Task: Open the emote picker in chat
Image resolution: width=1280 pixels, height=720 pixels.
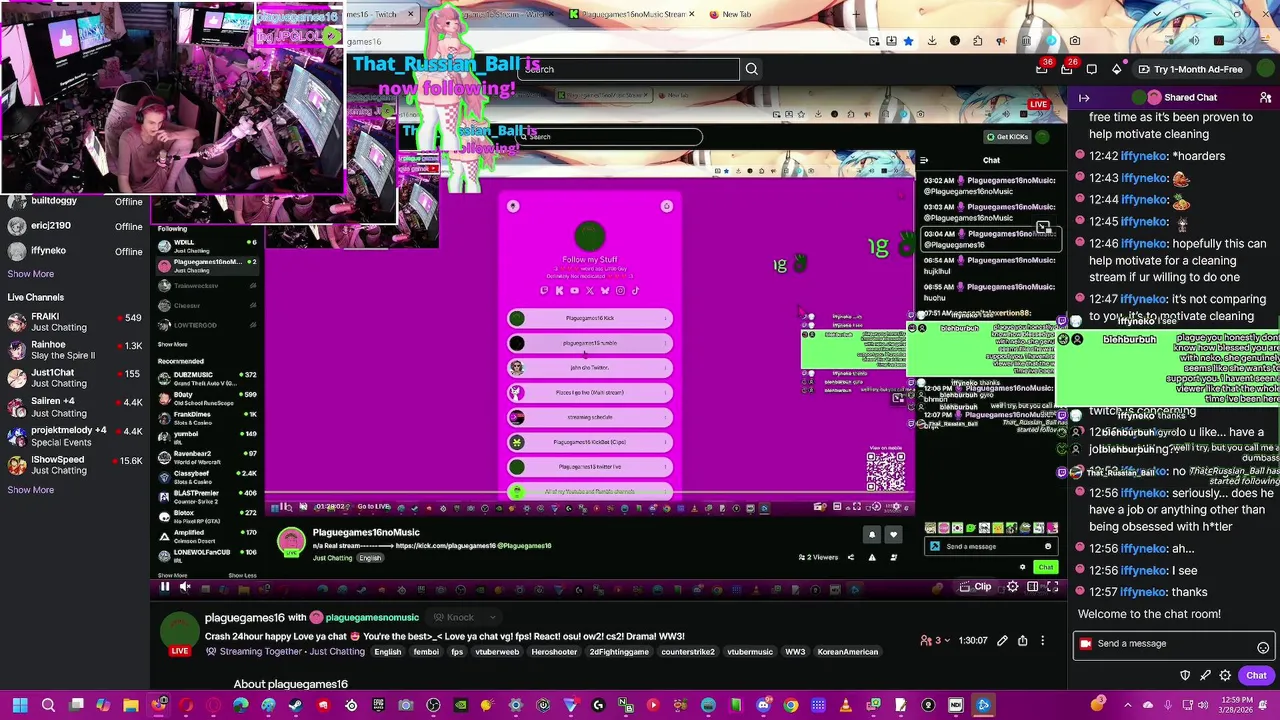Action: (1263, 648)
